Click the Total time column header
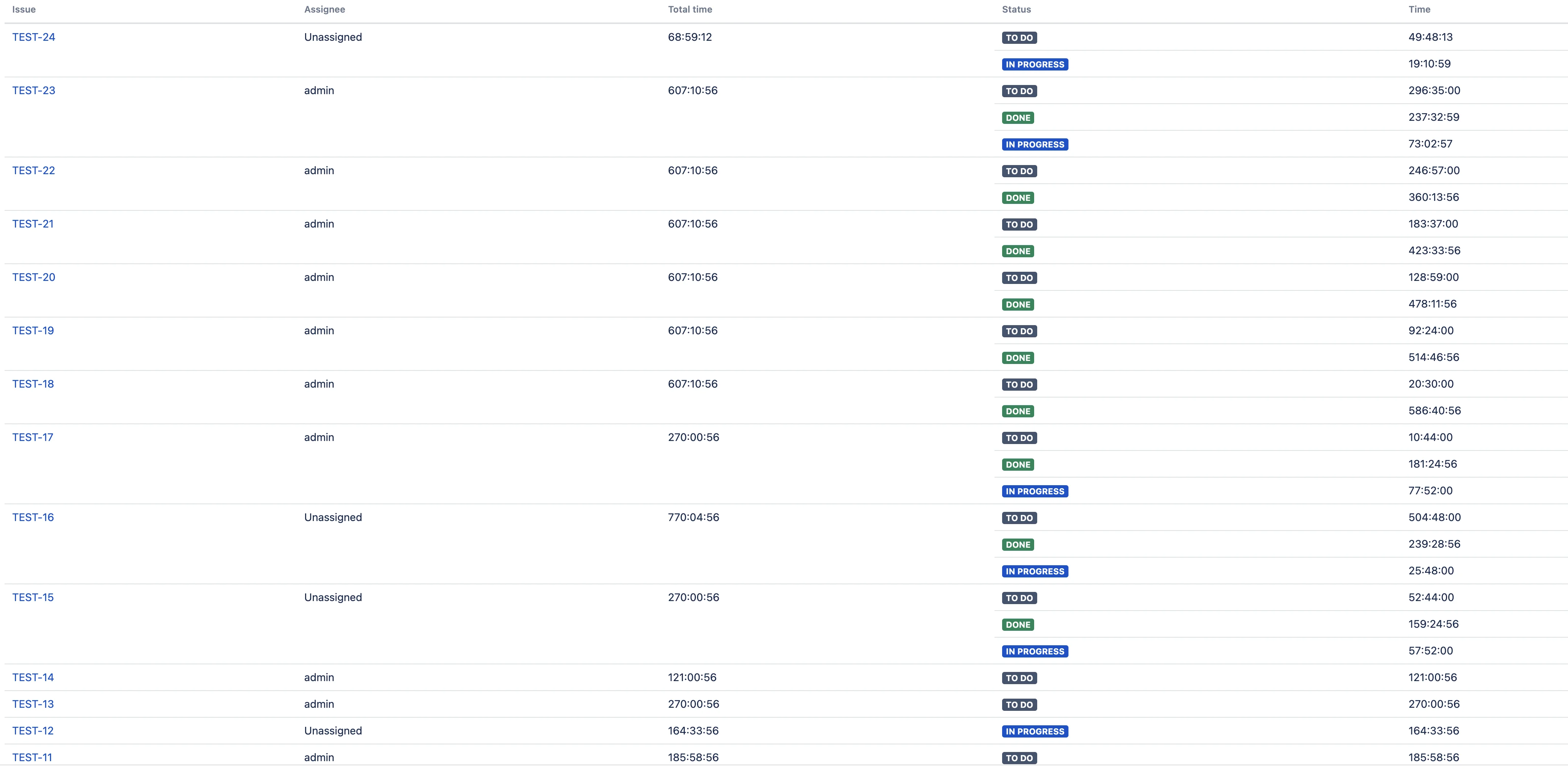Image resolution: width=1568 pixels, height=776 pixels. point(690,10)
